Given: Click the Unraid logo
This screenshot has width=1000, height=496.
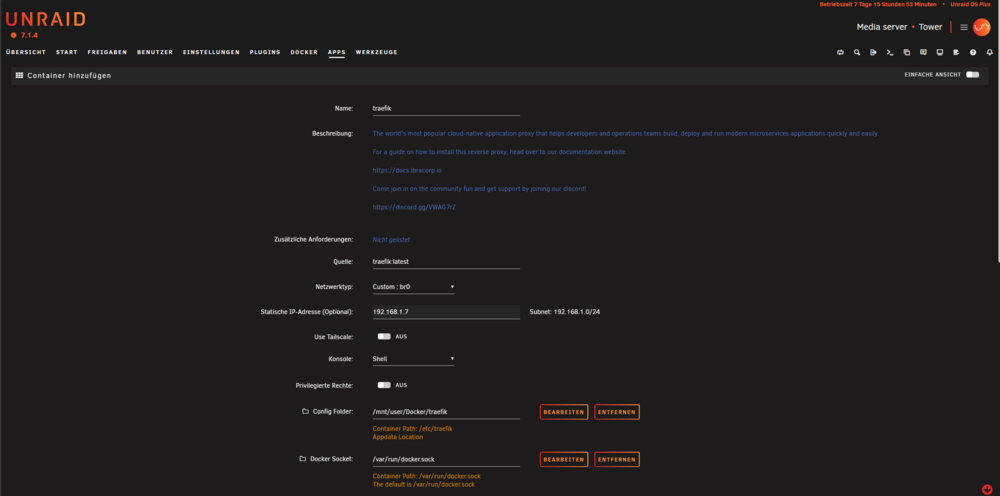Looking at the screenshot, I should tap(45, 19).
